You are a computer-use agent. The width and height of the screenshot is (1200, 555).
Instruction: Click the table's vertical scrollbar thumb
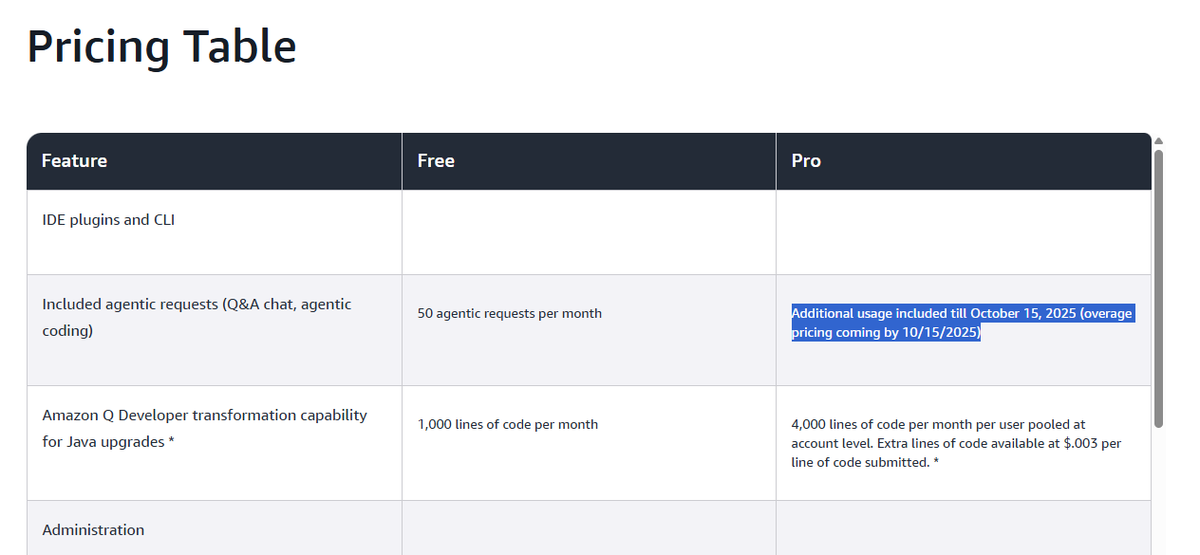tap(1159, 288)
